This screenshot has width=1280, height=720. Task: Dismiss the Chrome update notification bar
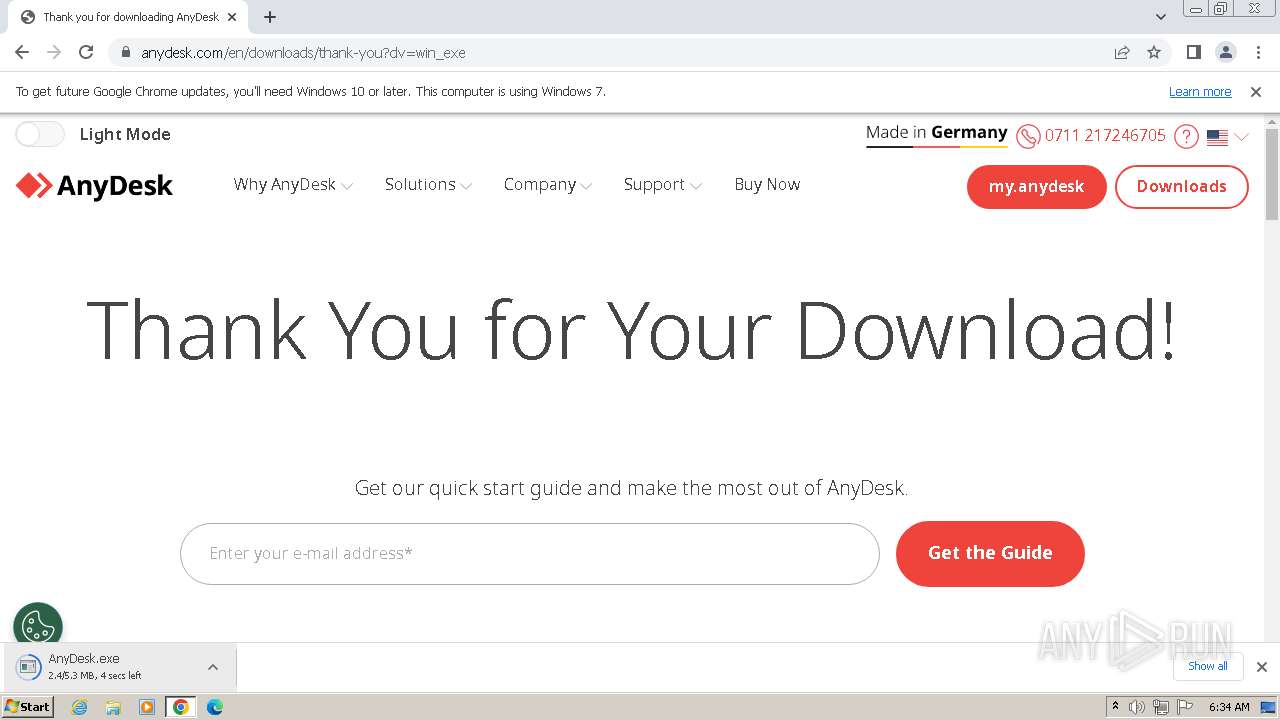[x=1256, y=91]
